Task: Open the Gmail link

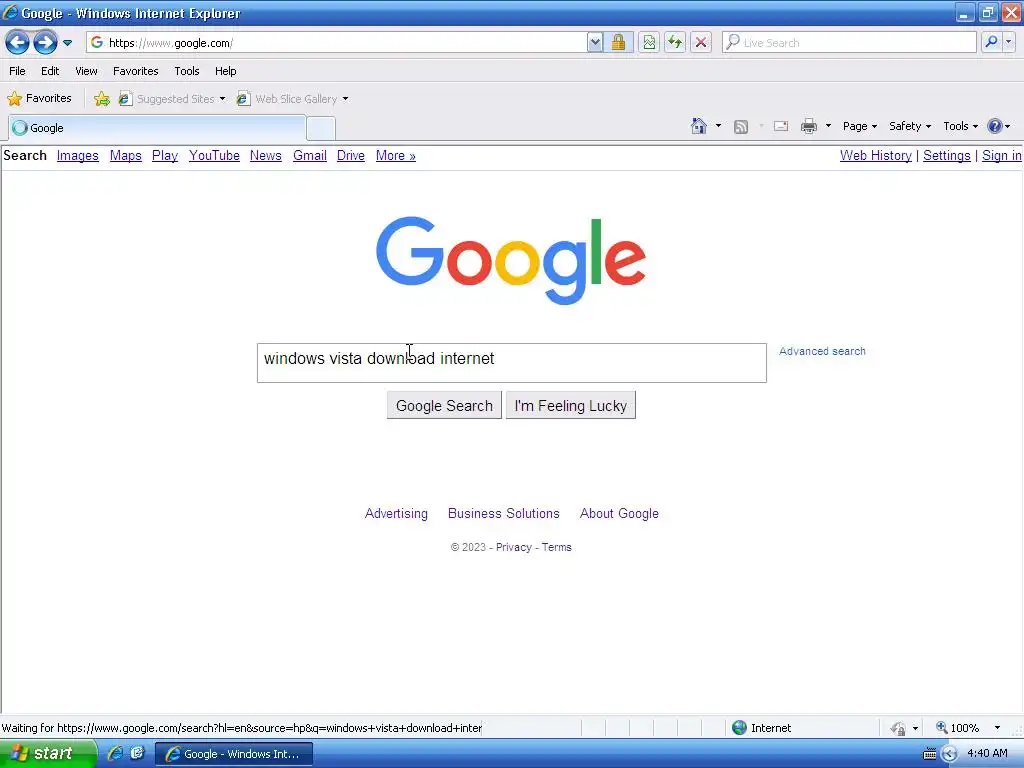Action: click(310, 155)
